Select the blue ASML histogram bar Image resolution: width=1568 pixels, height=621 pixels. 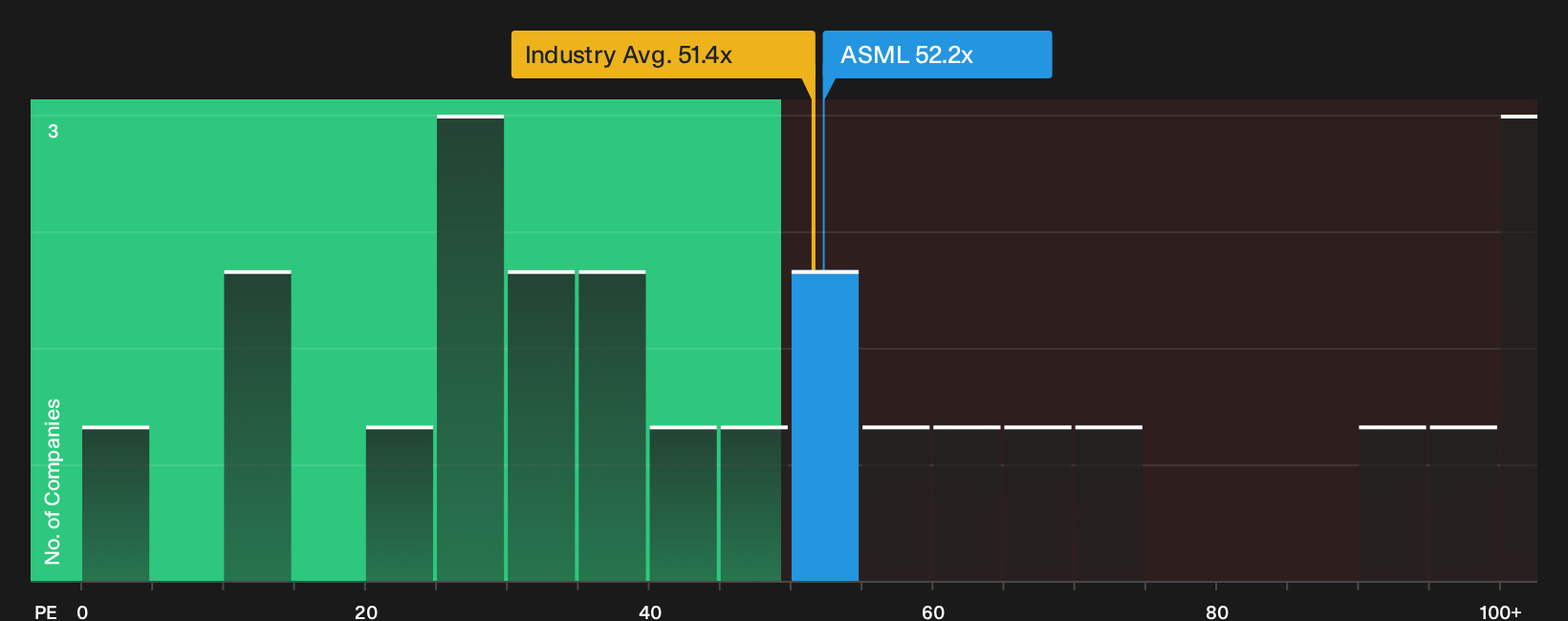click(825, 426)
